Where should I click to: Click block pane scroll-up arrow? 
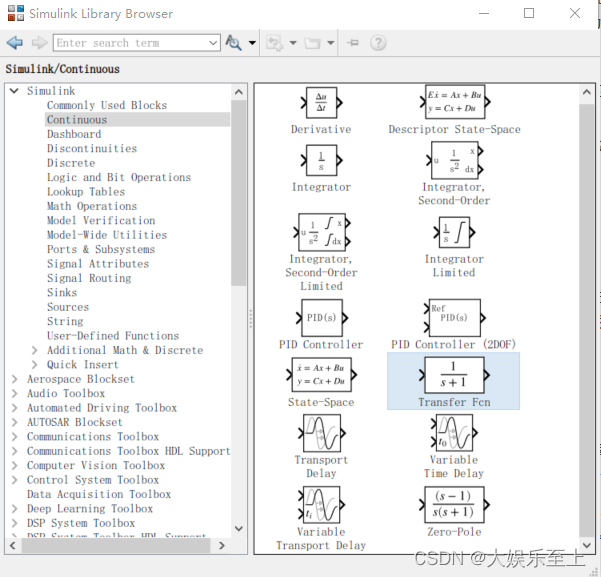coord(586,92)
